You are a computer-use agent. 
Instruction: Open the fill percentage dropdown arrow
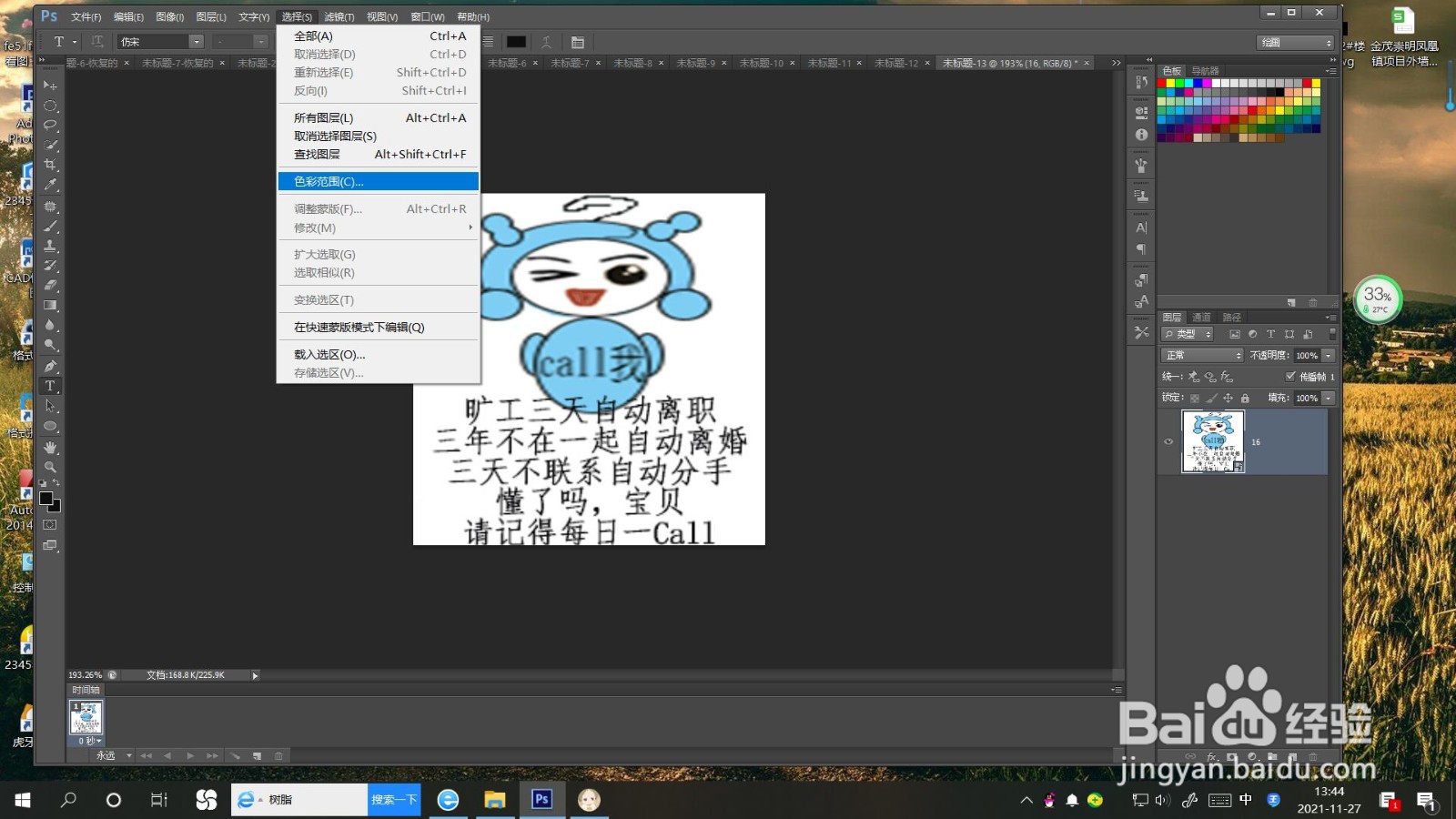tap(1329, 398)
